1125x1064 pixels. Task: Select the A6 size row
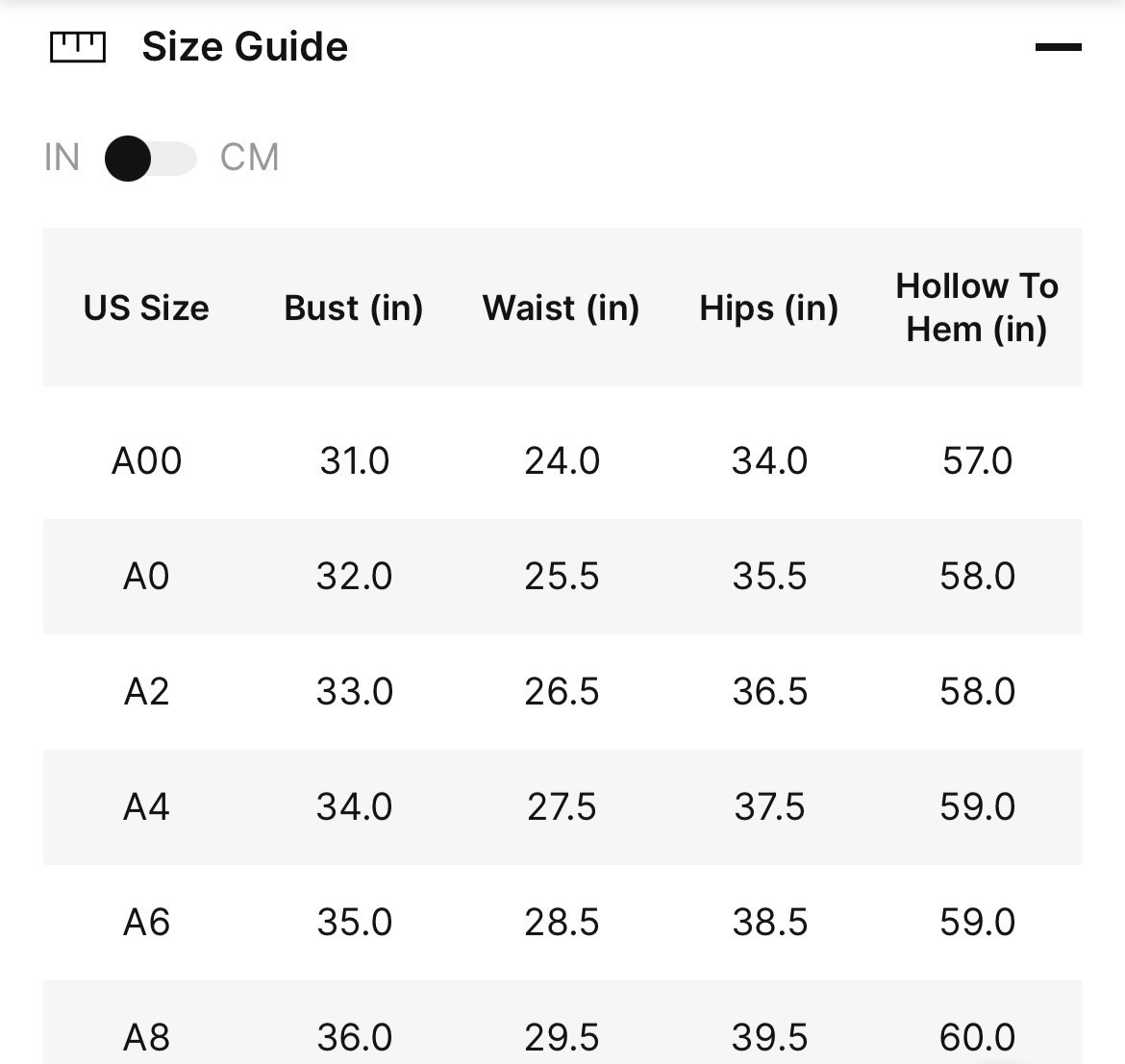(x=146, y=923)
